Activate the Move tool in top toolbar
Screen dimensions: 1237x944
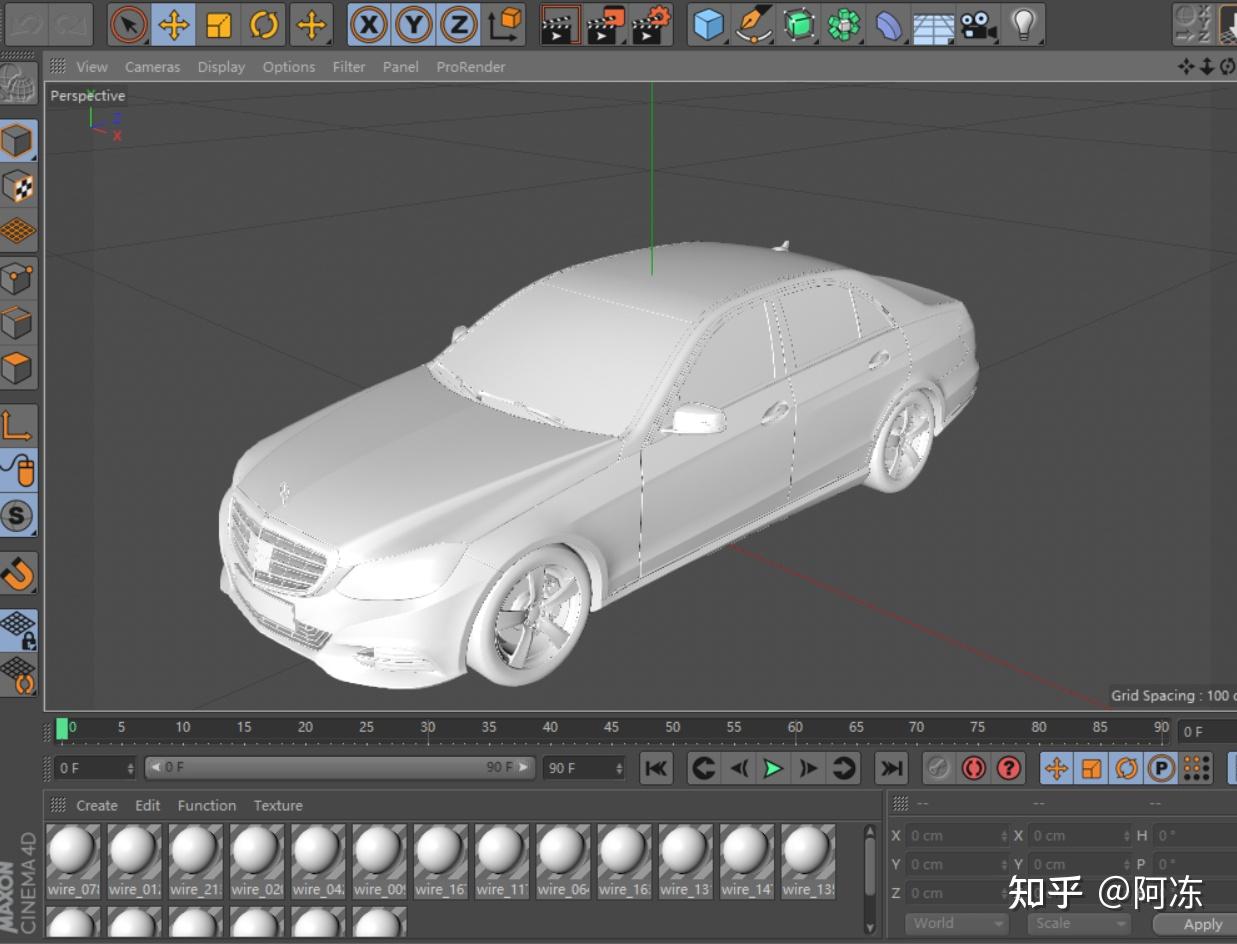(x=174, y=24)
